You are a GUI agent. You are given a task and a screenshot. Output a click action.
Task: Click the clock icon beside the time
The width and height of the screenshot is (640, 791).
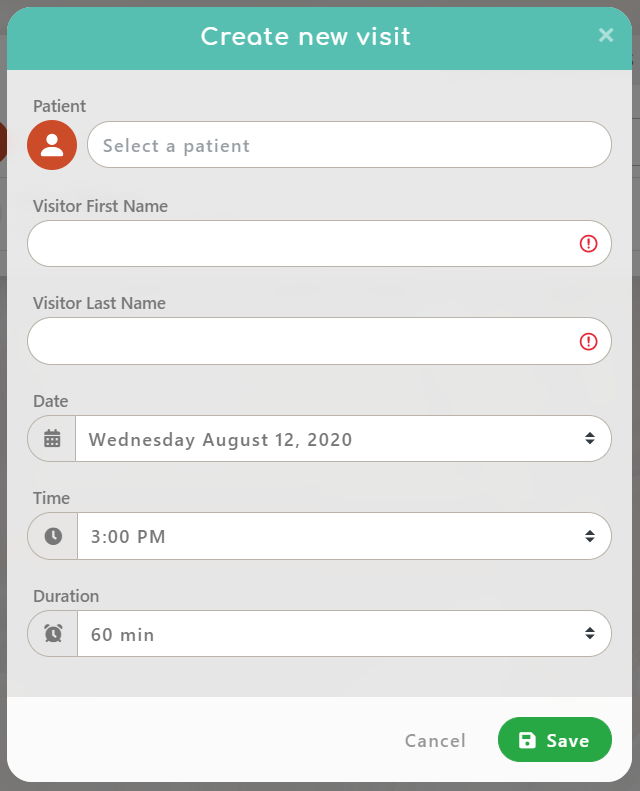(x=53, y=536)
